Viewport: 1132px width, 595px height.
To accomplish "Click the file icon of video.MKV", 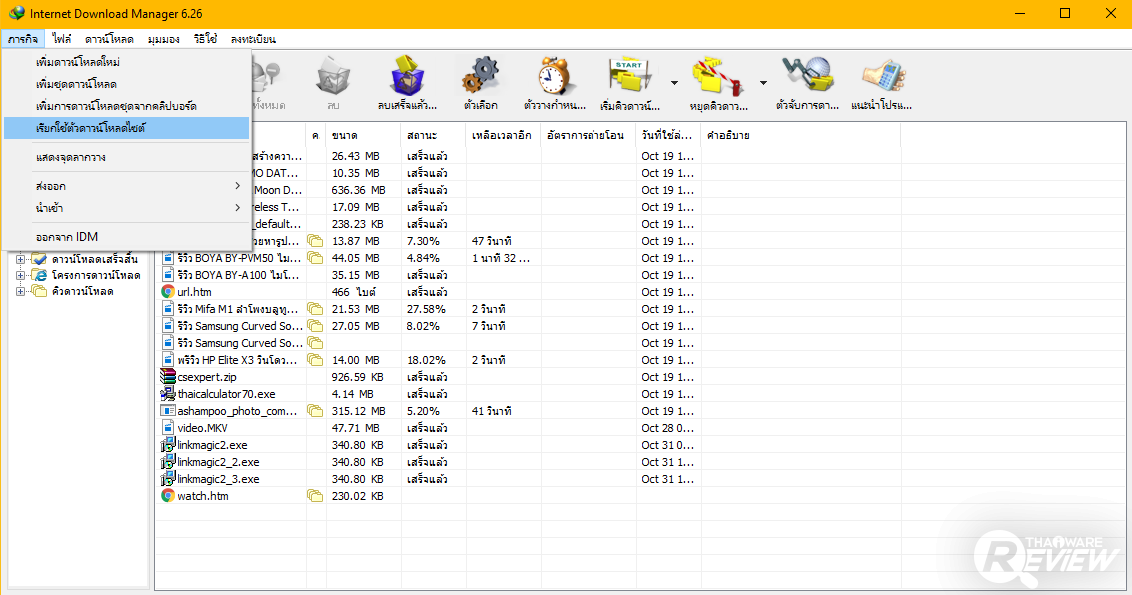I will click(x=167, y=428).
